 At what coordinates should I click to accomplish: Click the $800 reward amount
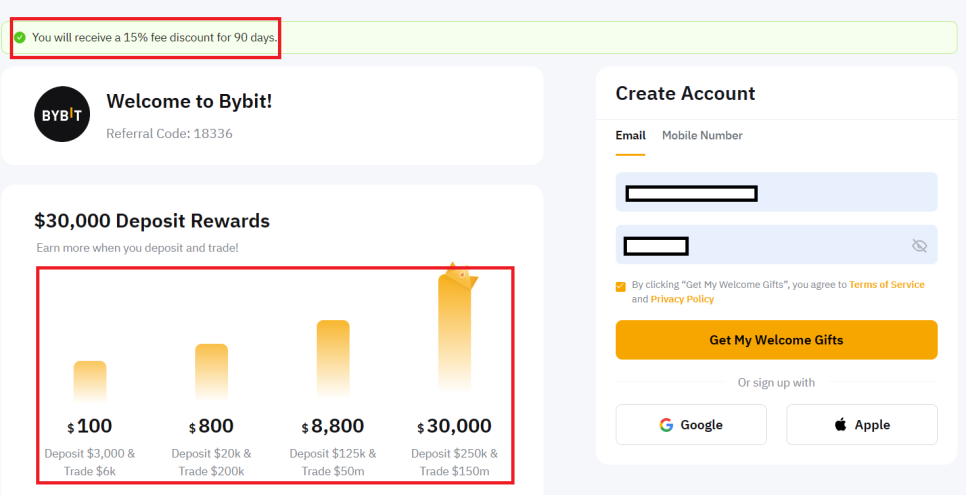[211, 426]
